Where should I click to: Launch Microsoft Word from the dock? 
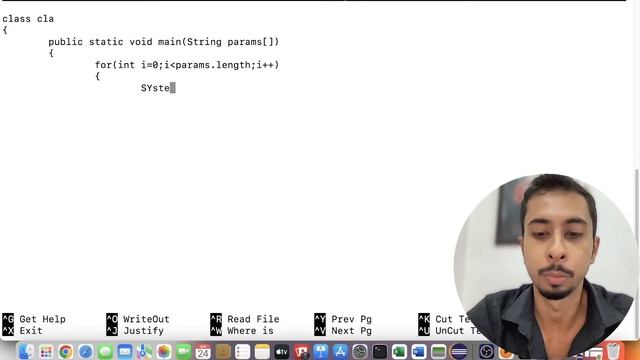(x=419, y=351)
